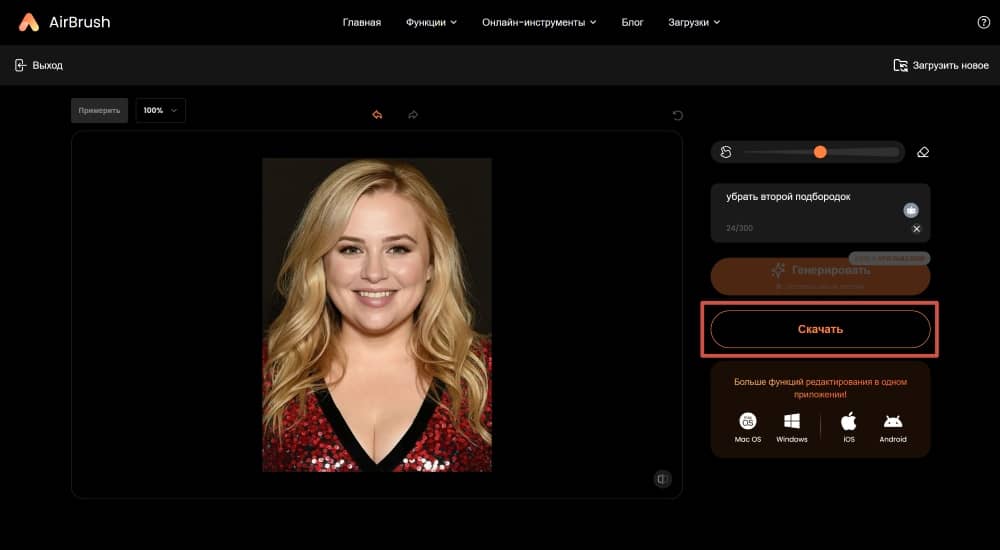
Task: Click the undo arrow above canvas
Action: coord(377,115)
